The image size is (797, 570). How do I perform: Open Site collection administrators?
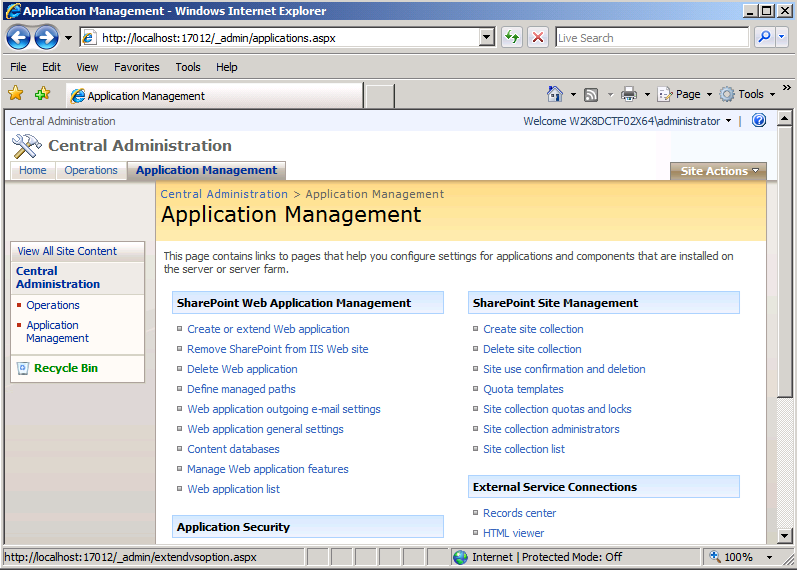click(551, 429)
